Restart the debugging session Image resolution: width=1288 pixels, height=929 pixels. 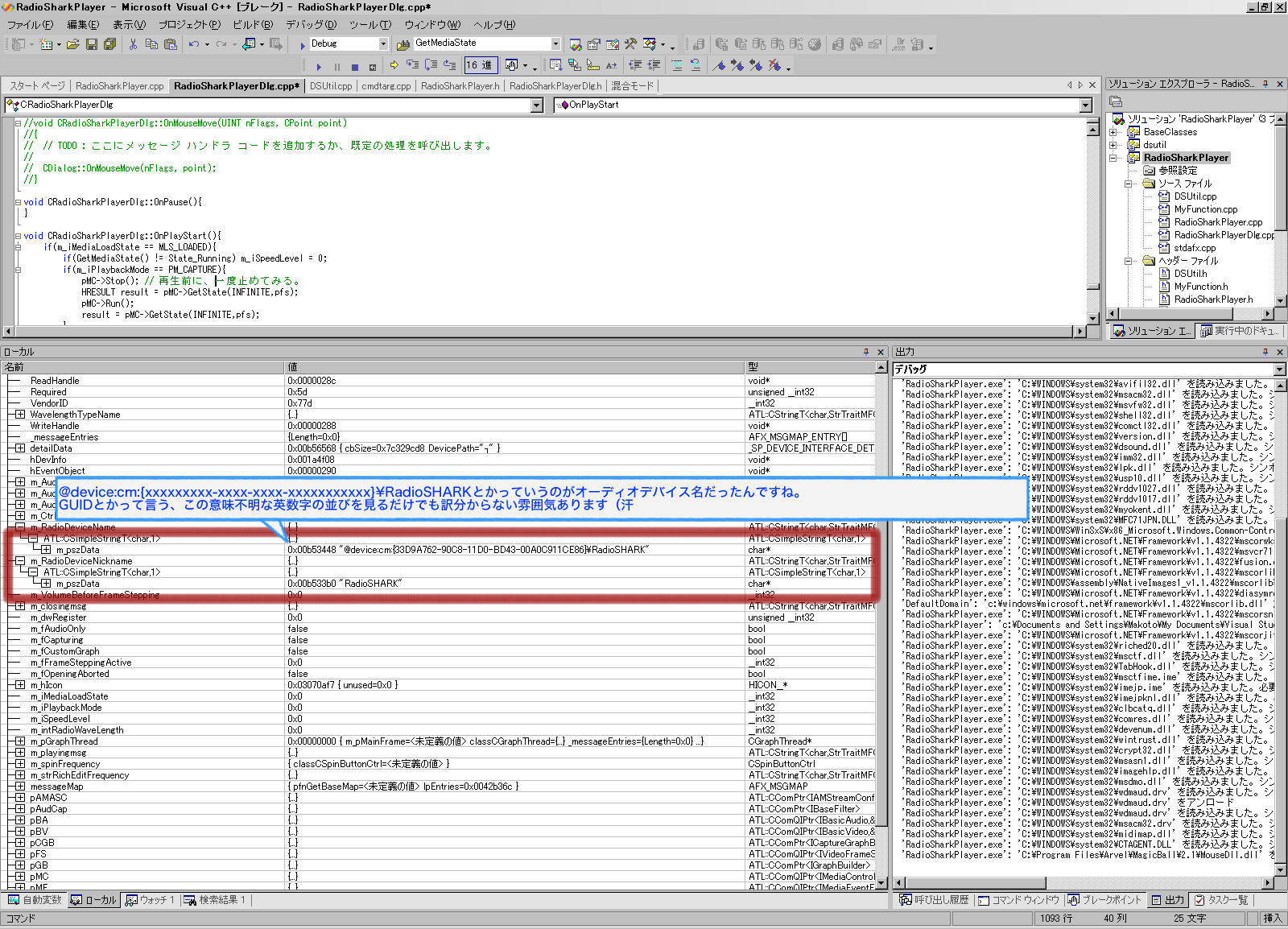click(x=372, y=67)
